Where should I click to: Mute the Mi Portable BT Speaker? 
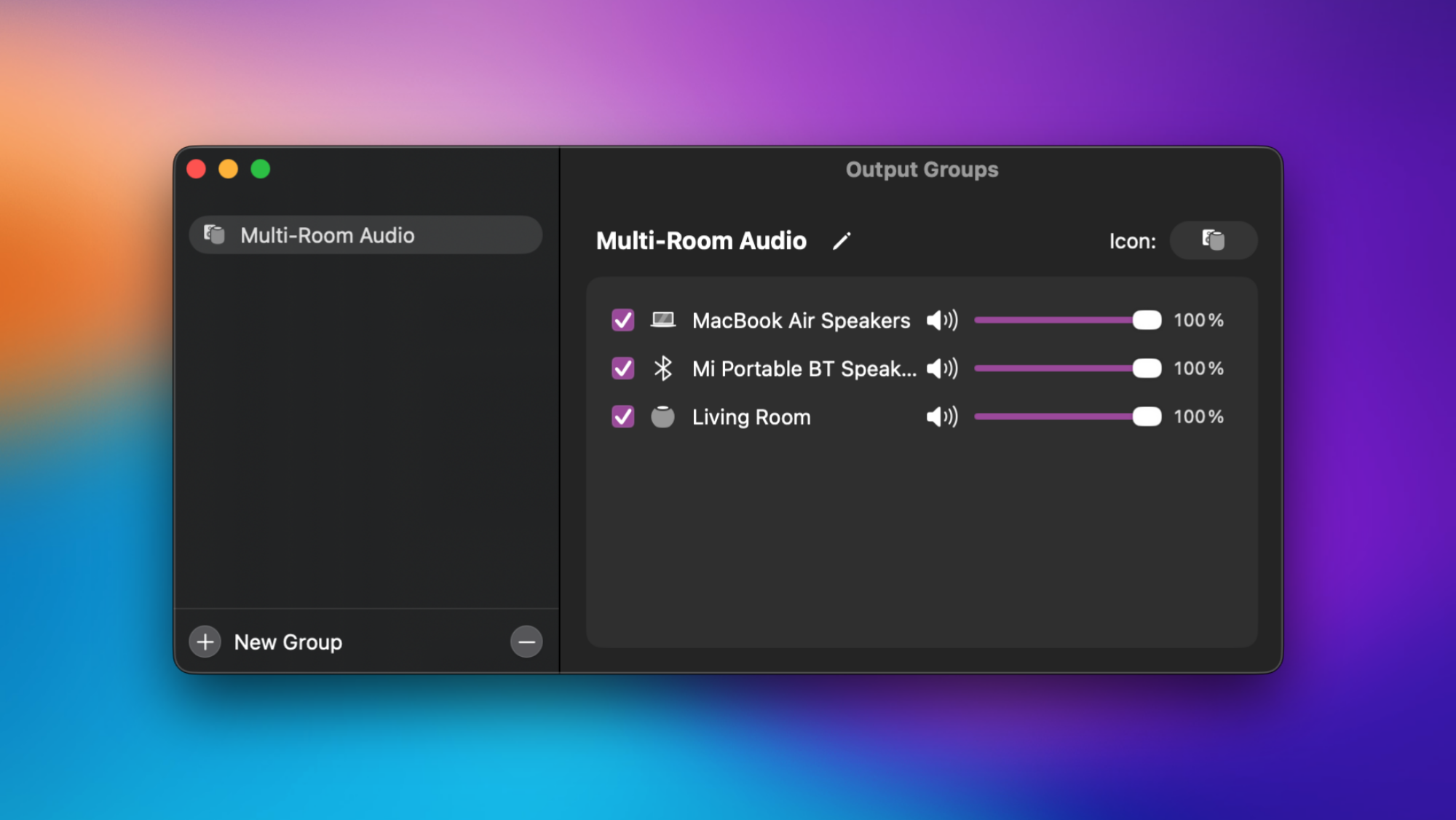pos(941,368)
